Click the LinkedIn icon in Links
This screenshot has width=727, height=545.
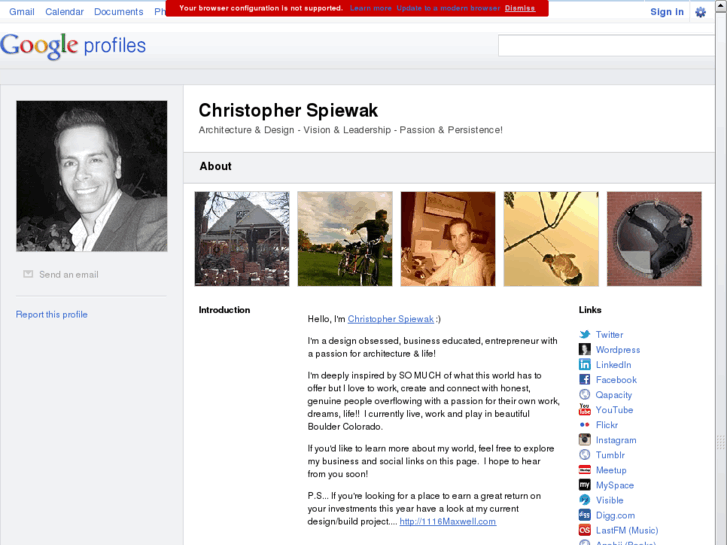(585, 365)
